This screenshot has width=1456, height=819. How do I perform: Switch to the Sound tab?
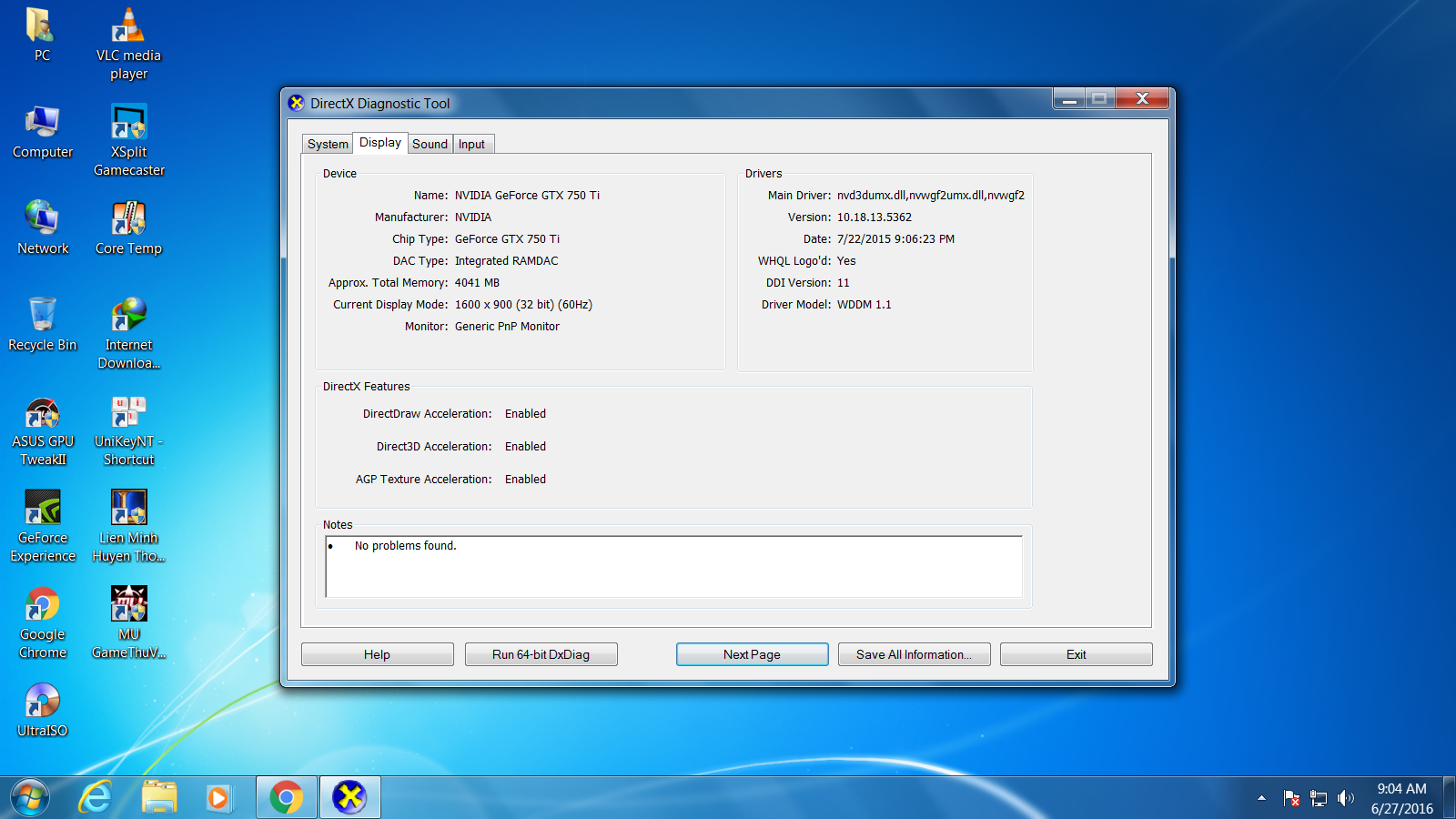pyautogui.click(x=430, y=144)
